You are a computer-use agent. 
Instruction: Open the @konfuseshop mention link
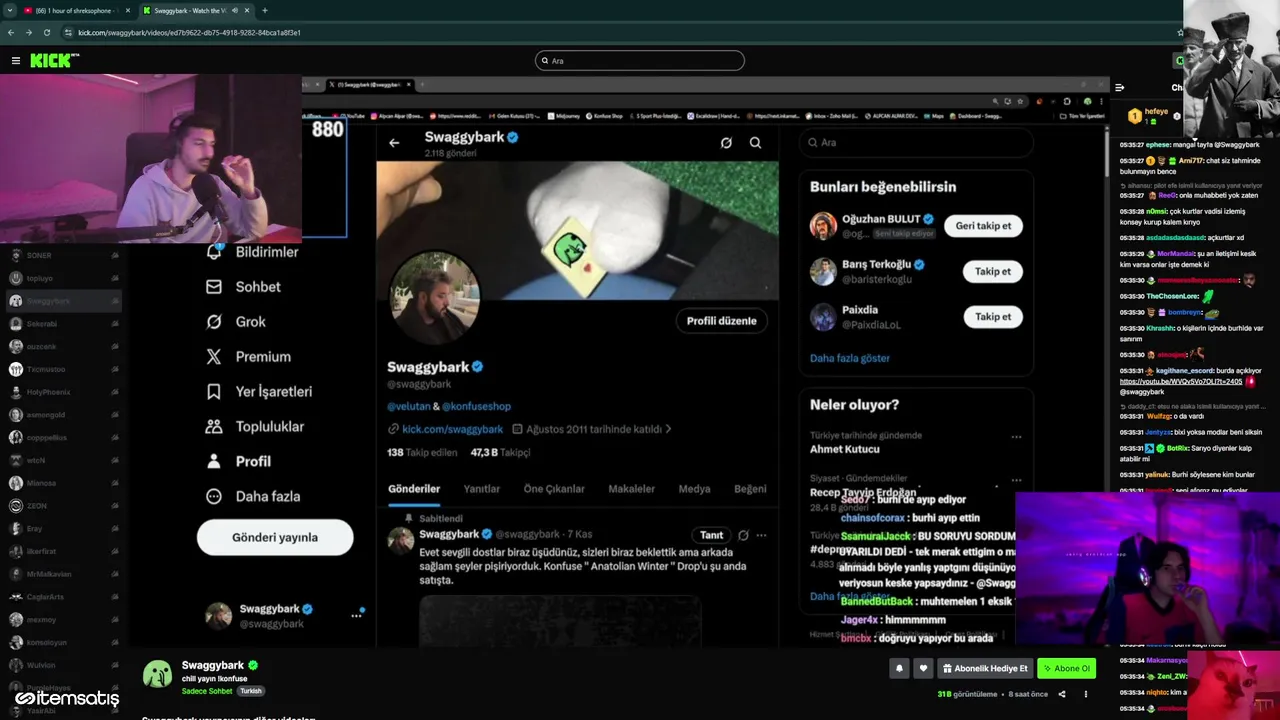(476, 407)
